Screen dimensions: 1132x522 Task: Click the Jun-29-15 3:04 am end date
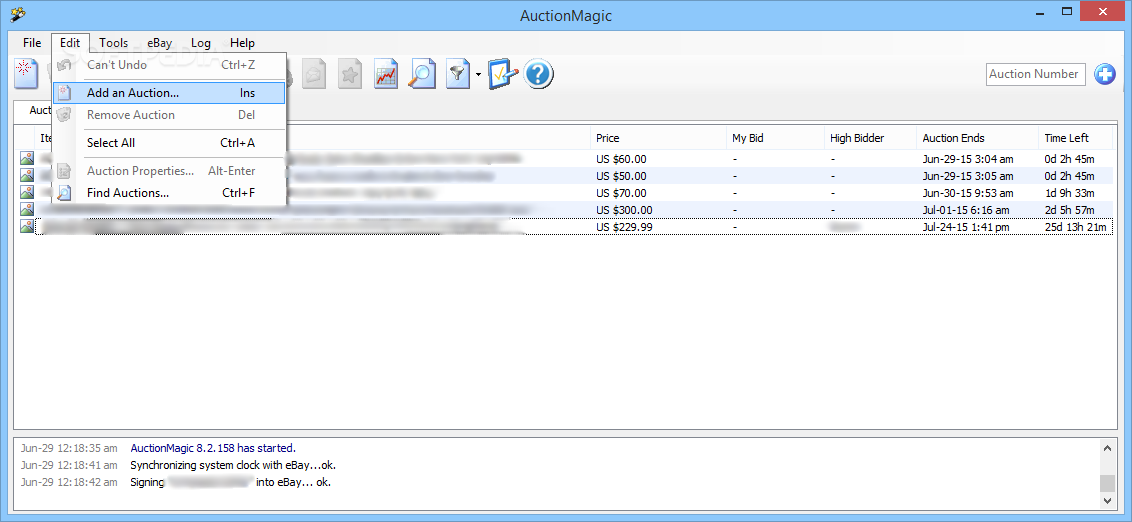coord(967,159)
